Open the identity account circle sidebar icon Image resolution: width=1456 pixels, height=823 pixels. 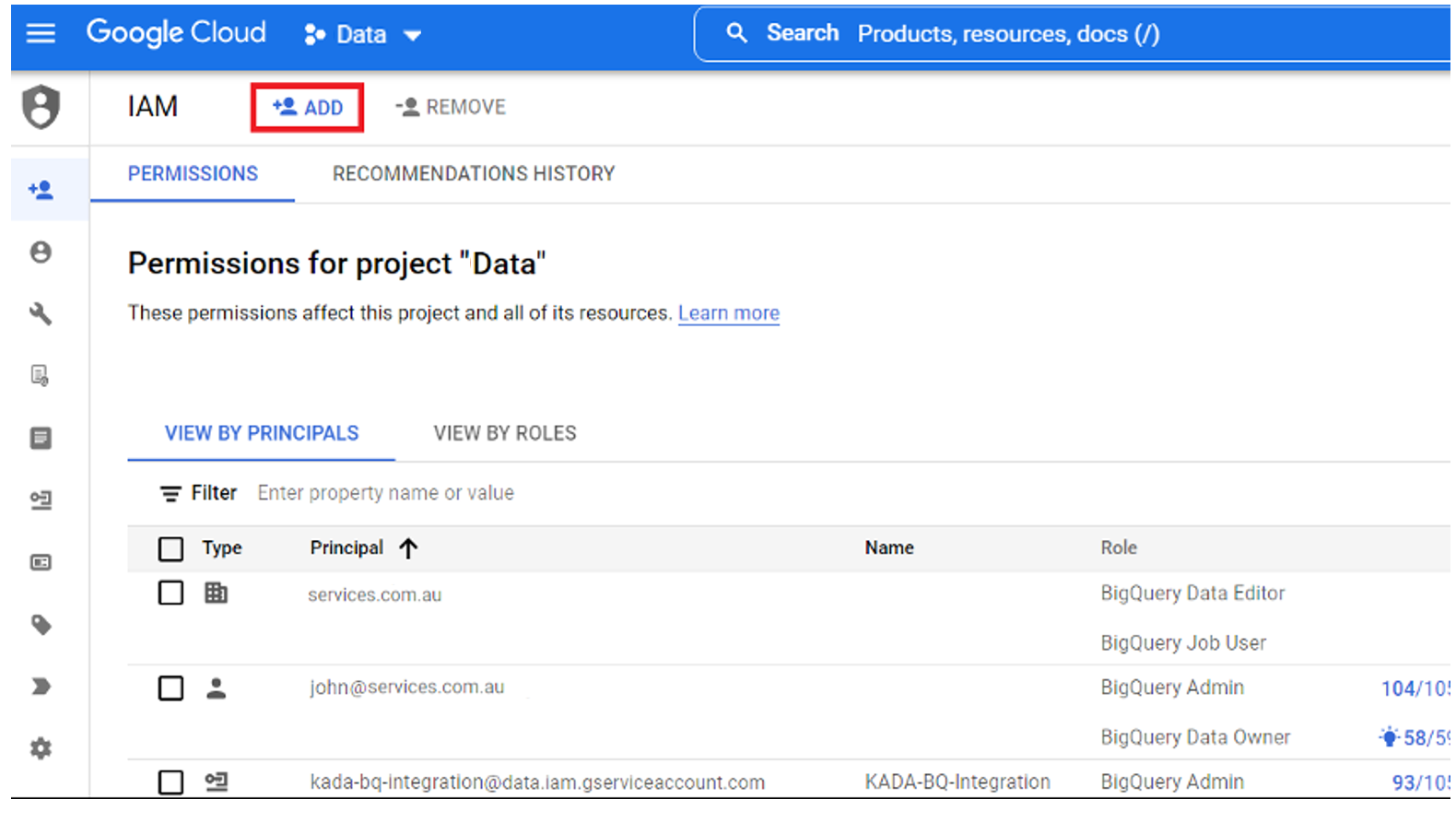41,252
